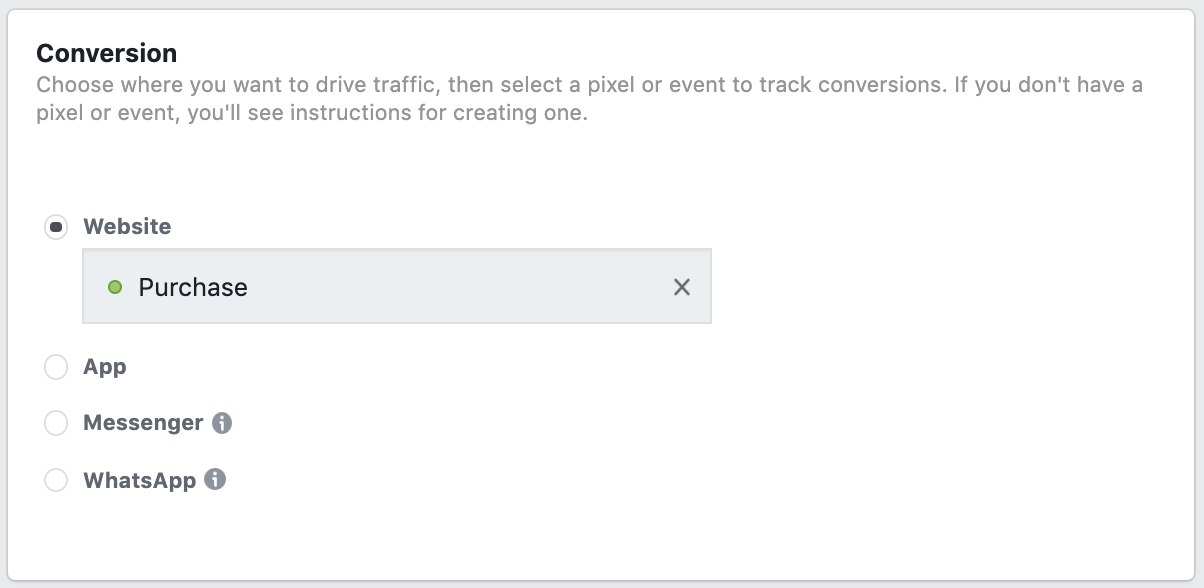This screenshot has width=1204, height=588.
Task: Choose the App radio button
Action: pyautogui.click(x=56, y=367)
